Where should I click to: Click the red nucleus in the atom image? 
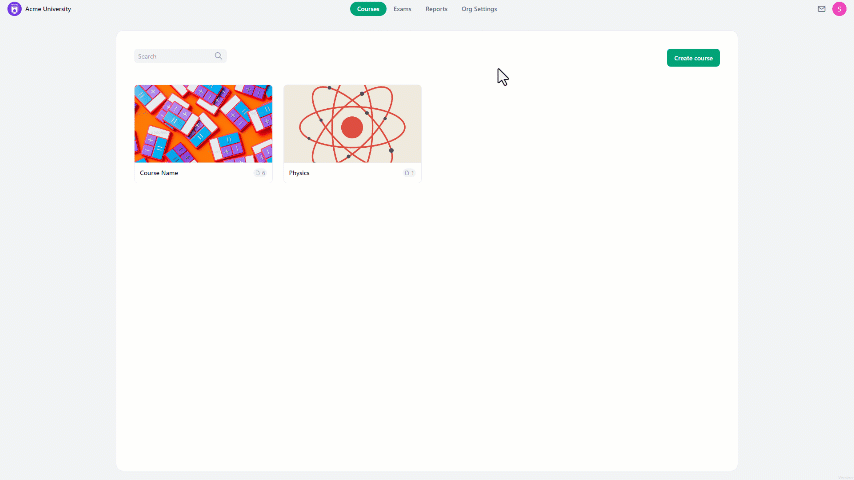click(352, 127)
